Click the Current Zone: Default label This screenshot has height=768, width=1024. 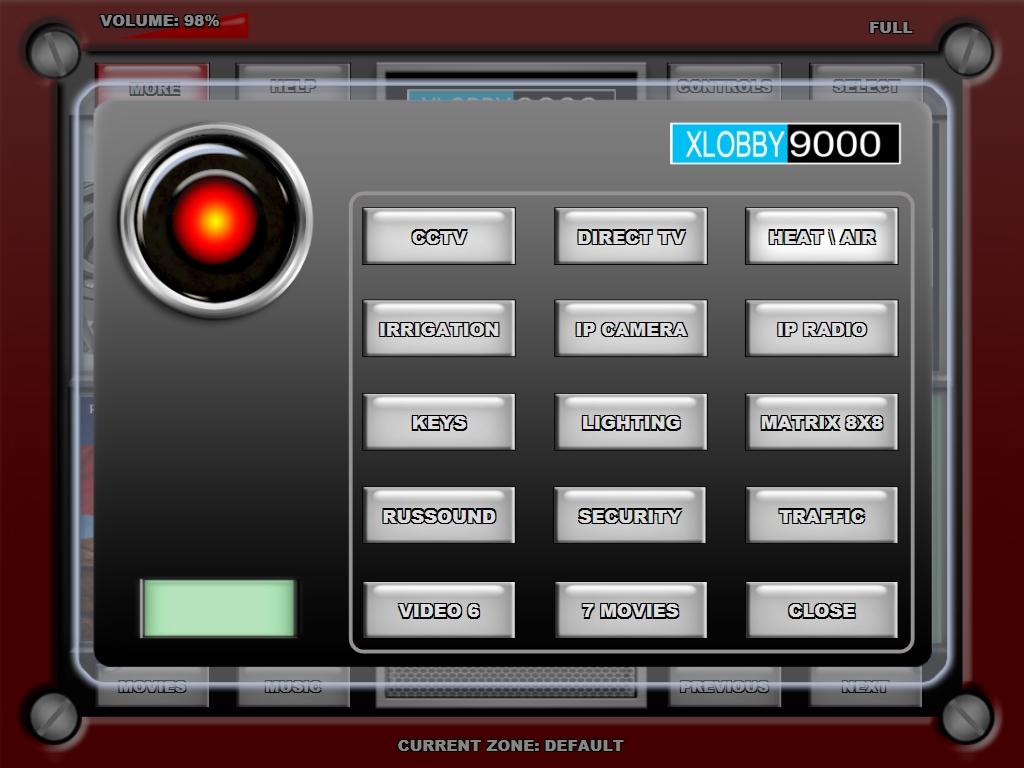click(x=510, y=745)
